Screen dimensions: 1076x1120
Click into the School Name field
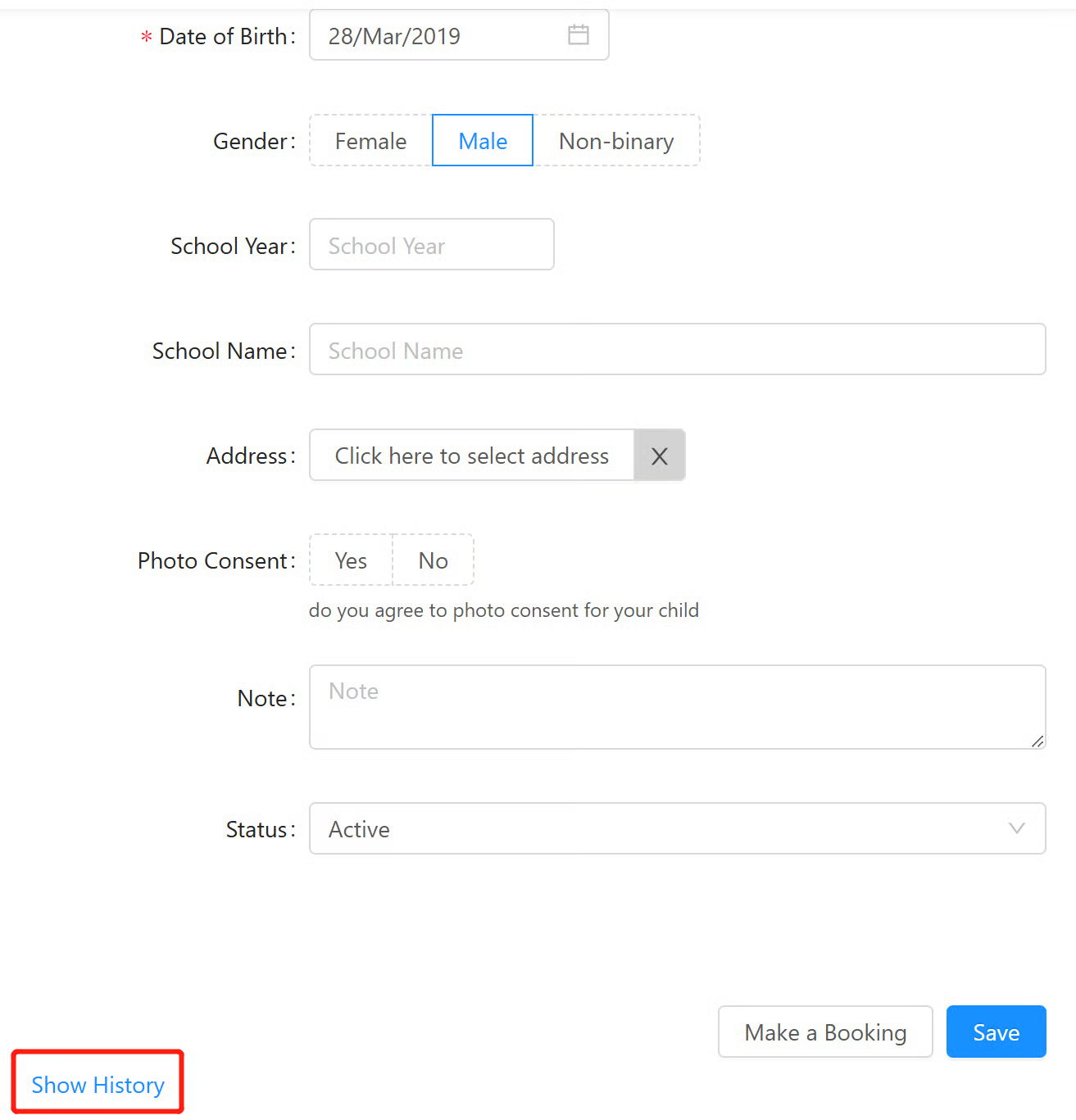click(x=677, y=351)
